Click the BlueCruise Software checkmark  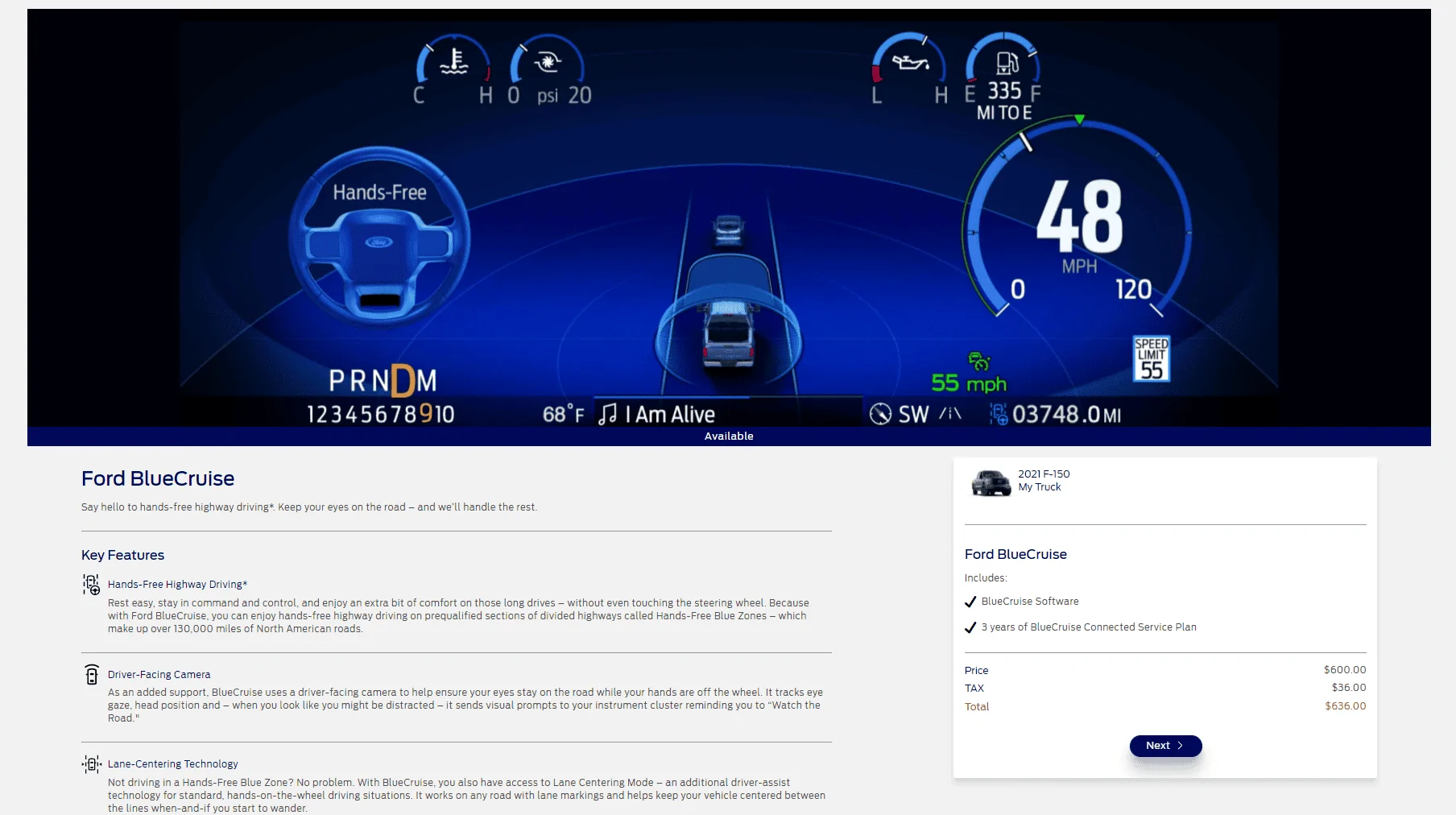click(970, 602)
